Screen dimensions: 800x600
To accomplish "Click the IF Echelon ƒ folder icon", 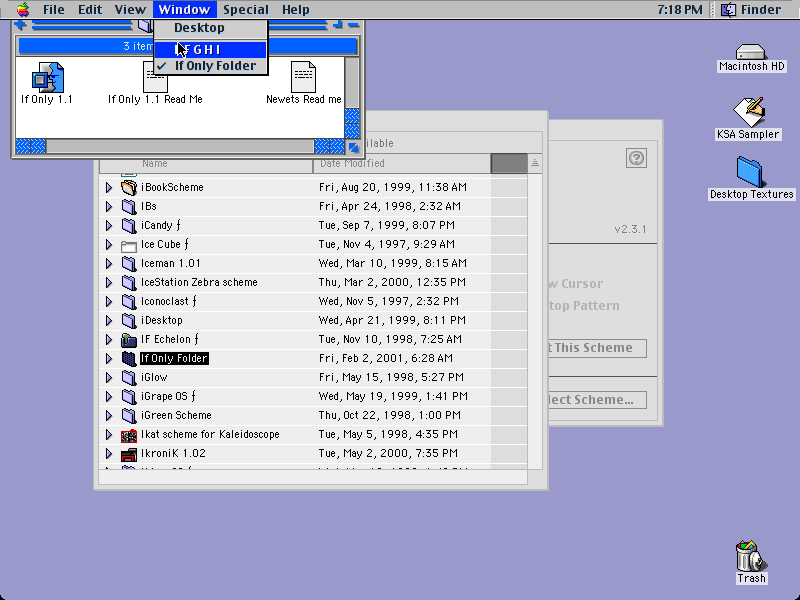I will [x=129, y=339].
